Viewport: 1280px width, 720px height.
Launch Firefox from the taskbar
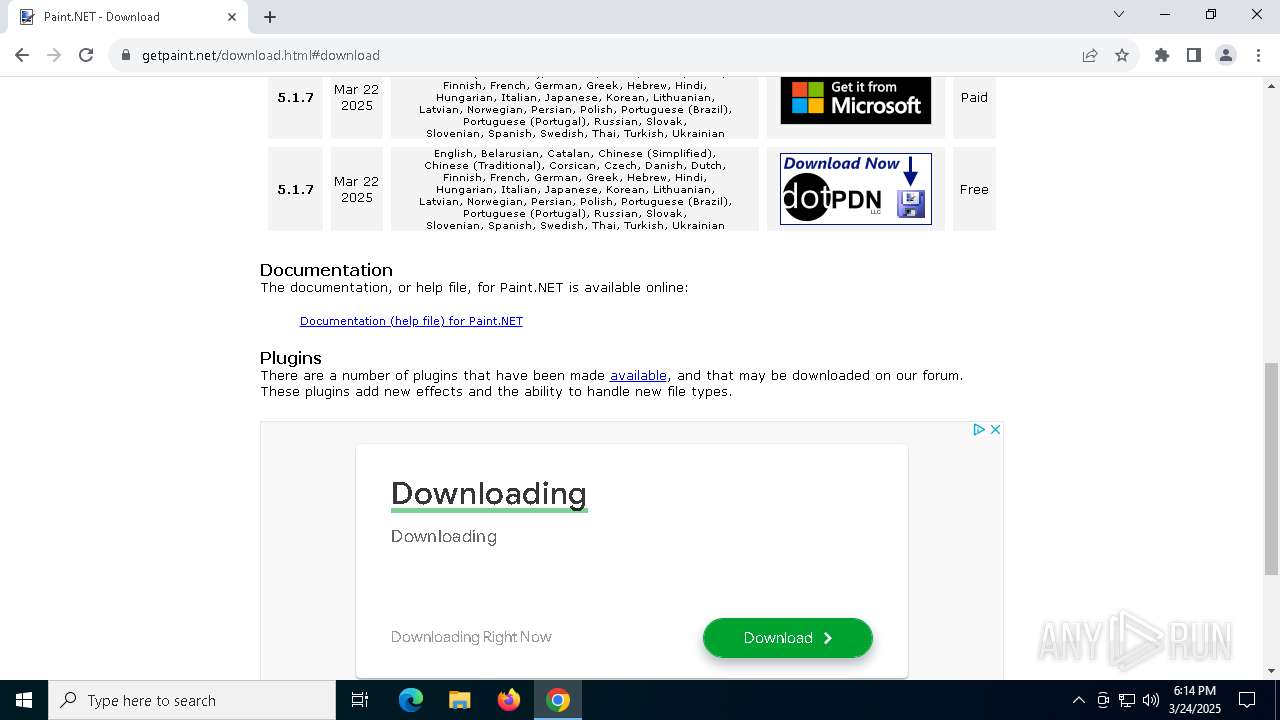(509, 700)
